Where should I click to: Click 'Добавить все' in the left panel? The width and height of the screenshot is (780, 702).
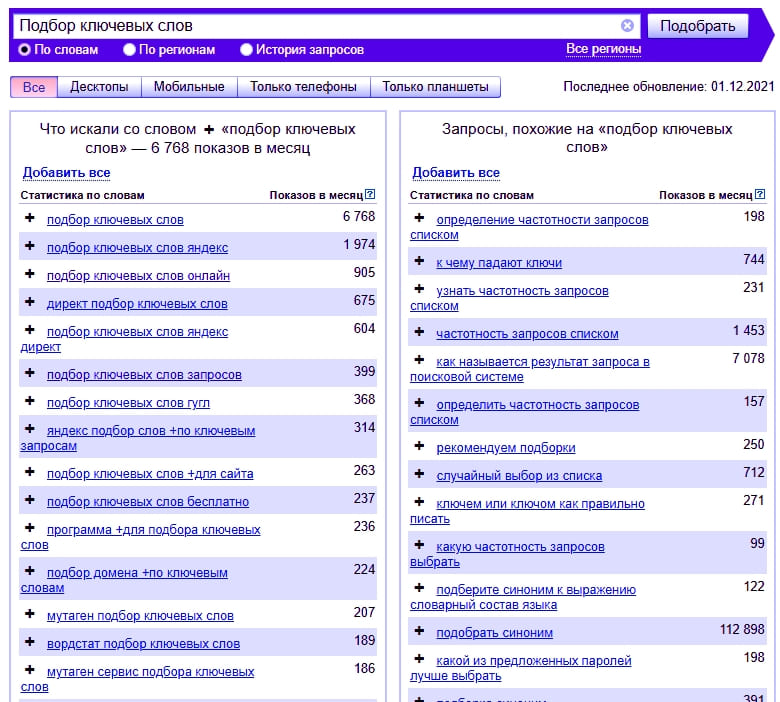[67, 173]
